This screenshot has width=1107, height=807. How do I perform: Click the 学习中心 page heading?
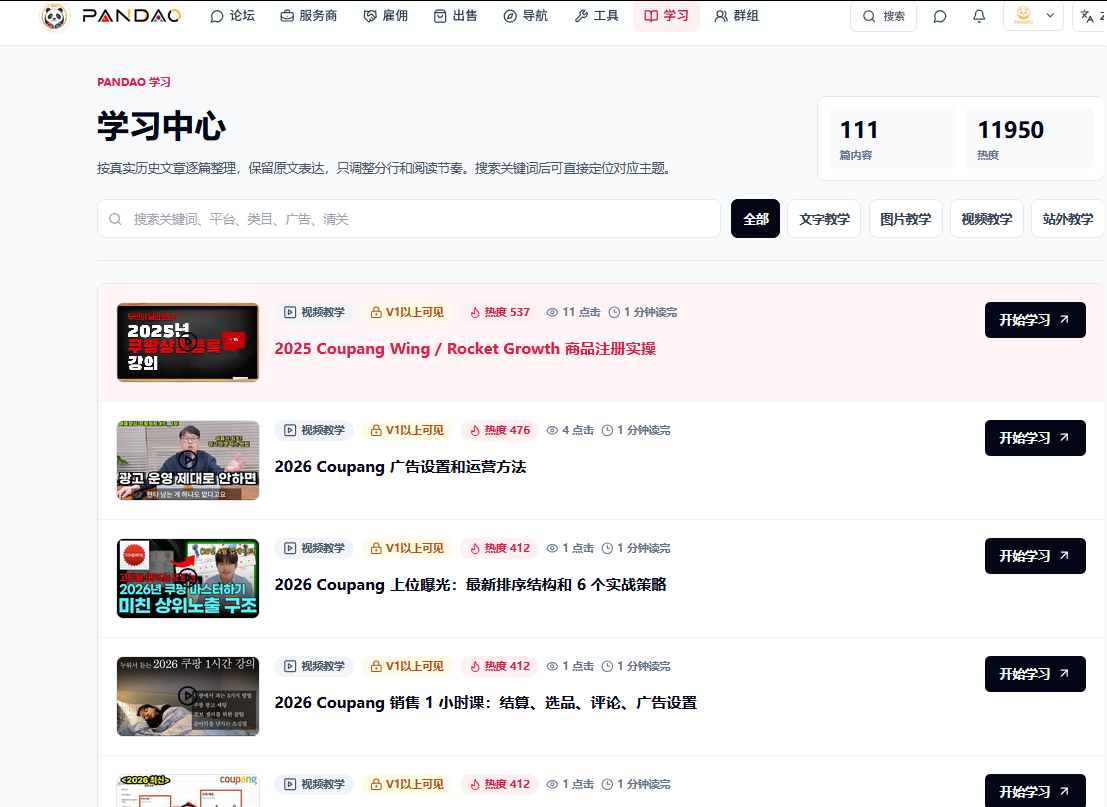(x=162, y=126)
